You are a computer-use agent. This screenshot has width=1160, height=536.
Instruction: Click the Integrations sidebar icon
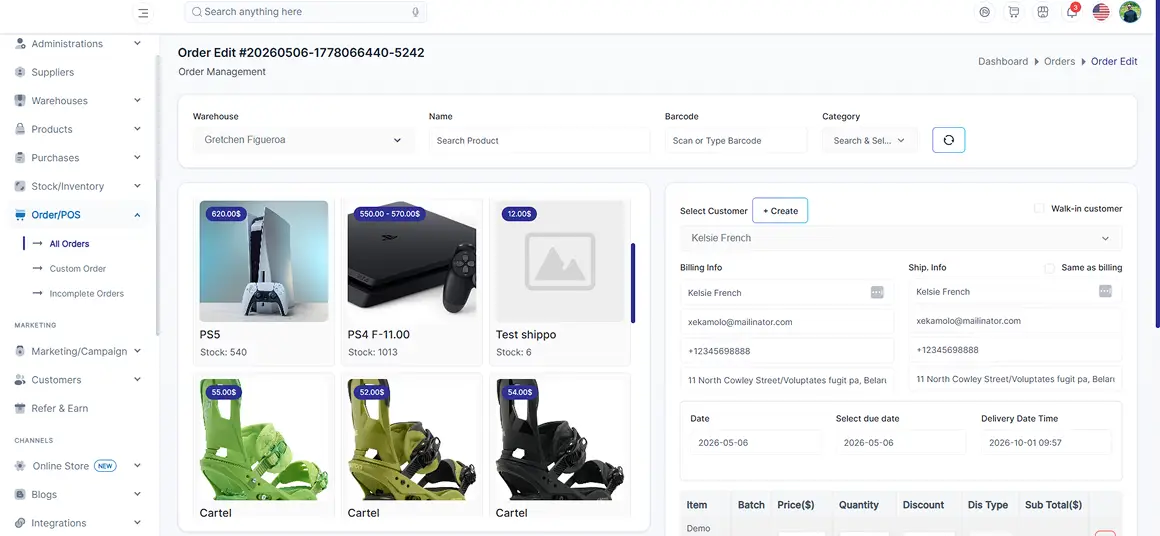click(x=21, y=523)
